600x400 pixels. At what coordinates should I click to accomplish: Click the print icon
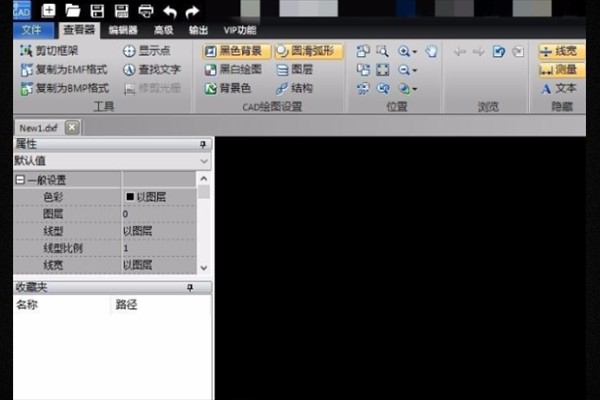click(146, 11)
